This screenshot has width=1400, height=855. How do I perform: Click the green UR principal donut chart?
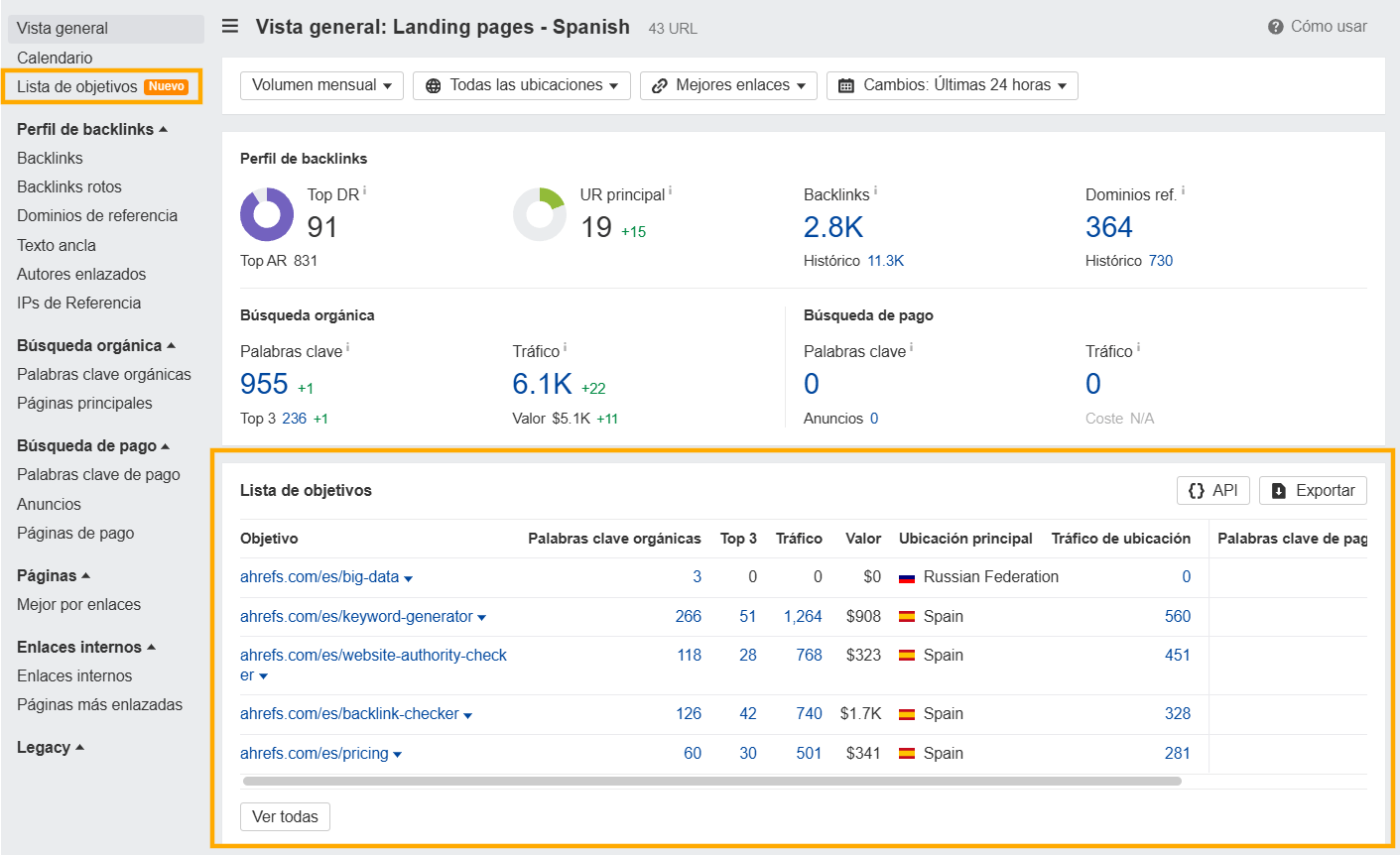(539, 214)
